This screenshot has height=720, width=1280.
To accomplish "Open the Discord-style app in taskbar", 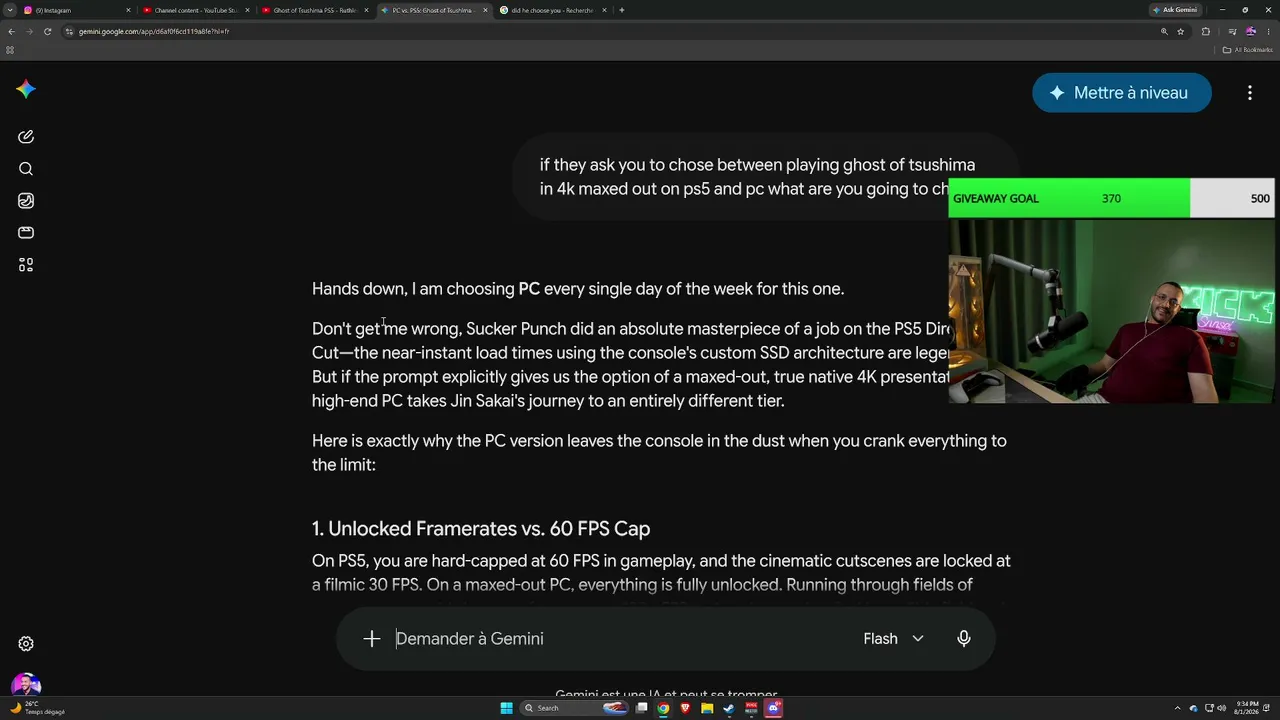I will coord(773,708).
